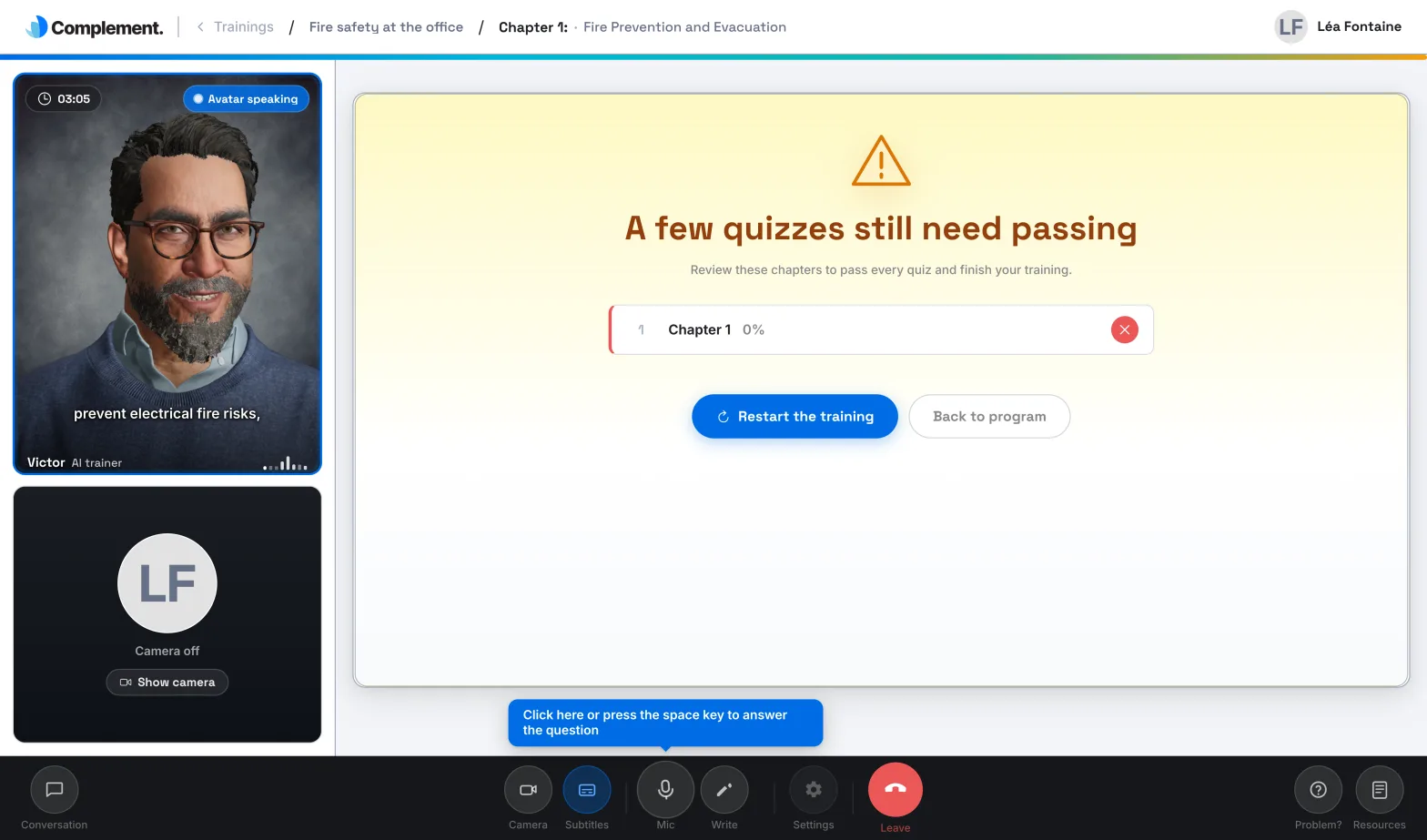Open the Settings gear
The width and height of the screenshot is (1427, 840).
[814, 790]
